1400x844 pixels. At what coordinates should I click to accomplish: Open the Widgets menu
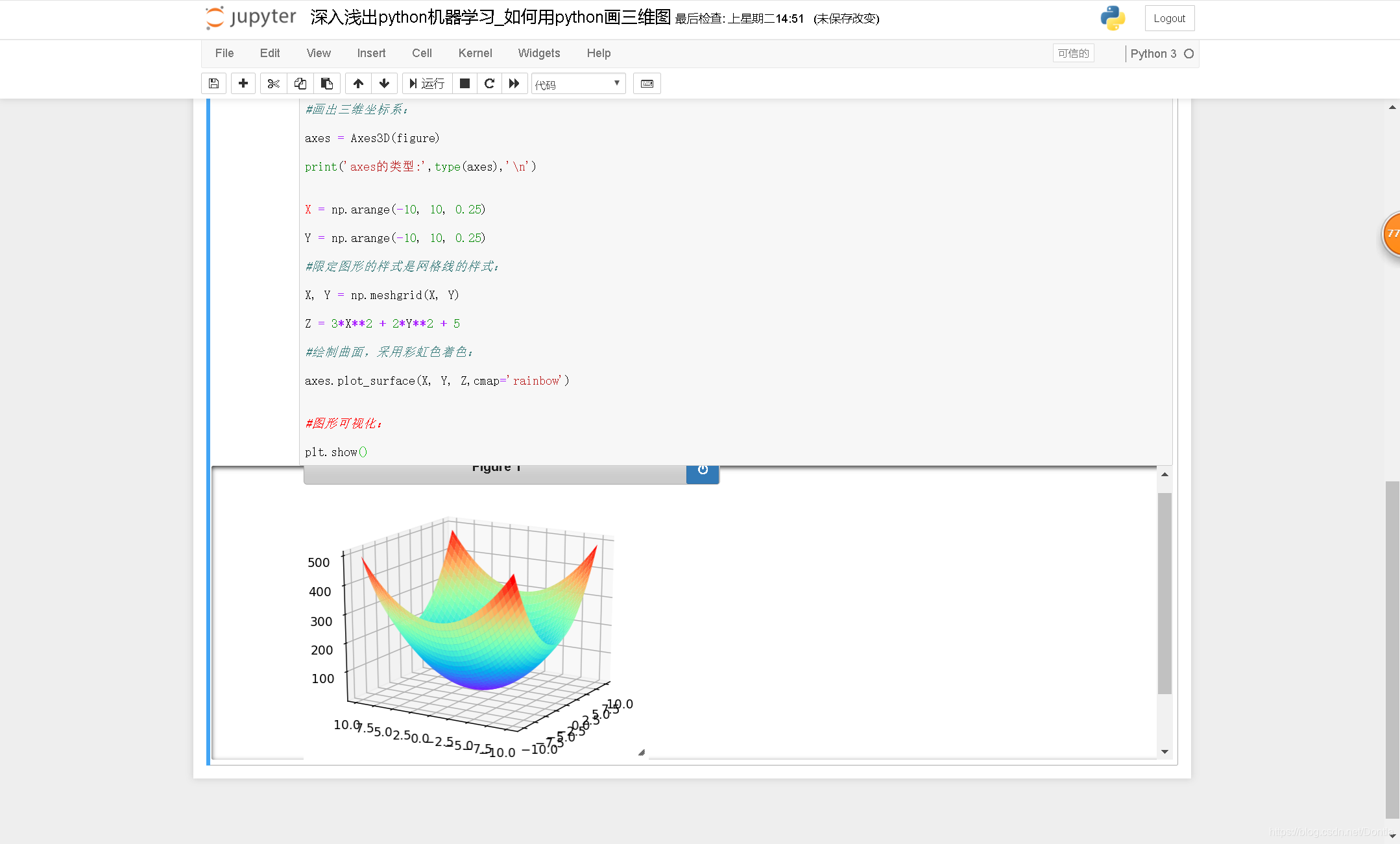click(x=538, y=53)
